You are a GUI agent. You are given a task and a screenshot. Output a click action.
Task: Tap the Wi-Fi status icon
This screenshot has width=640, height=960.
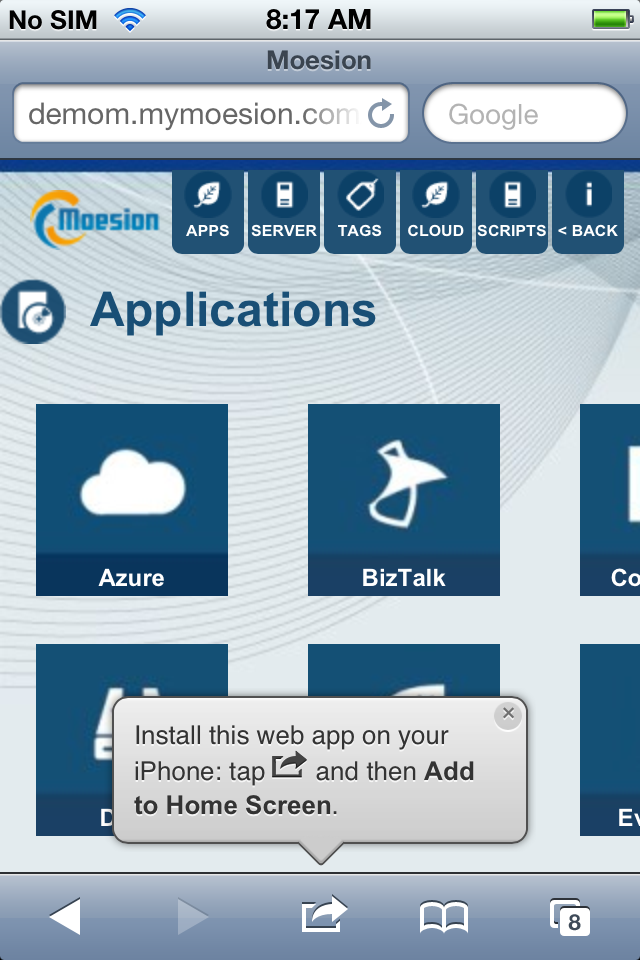click(x=130, y=20)
